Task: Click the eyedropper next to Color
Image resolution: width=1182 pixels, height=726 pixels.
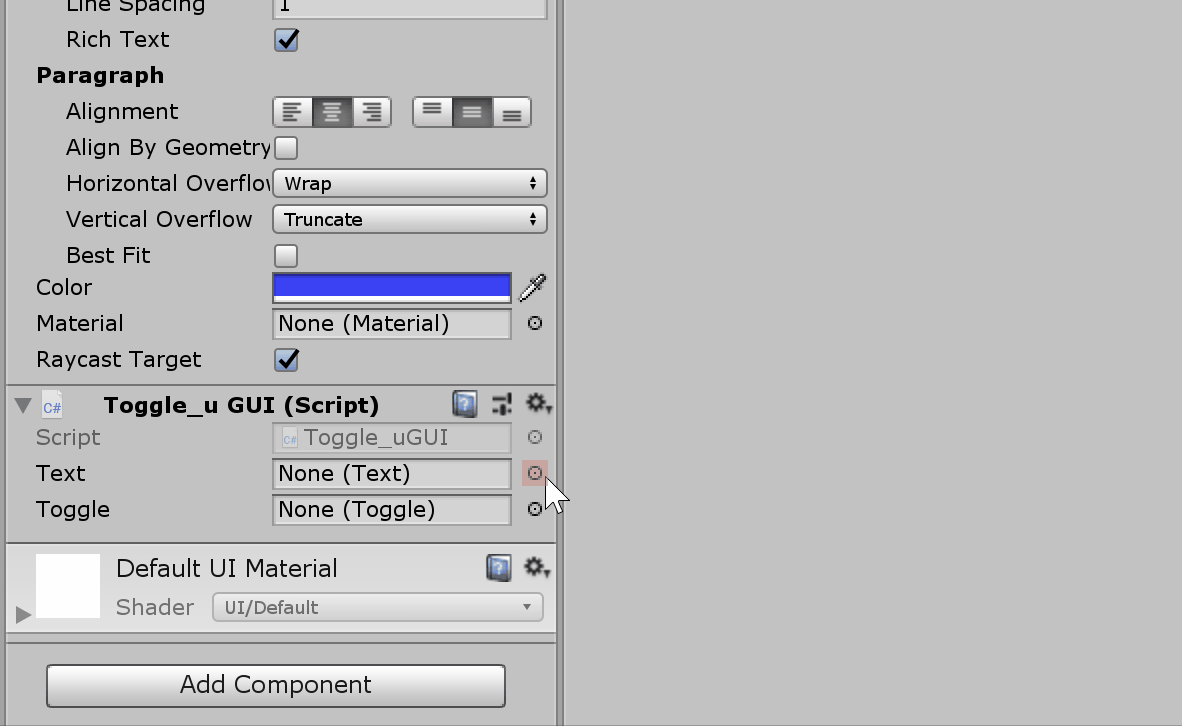Action: [x=533, y=287]
